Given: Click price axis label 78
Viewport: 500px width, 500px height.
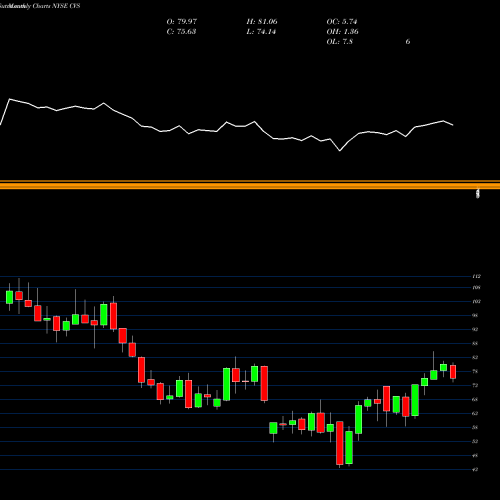Looking at the screenshot, I should point(476,371).
